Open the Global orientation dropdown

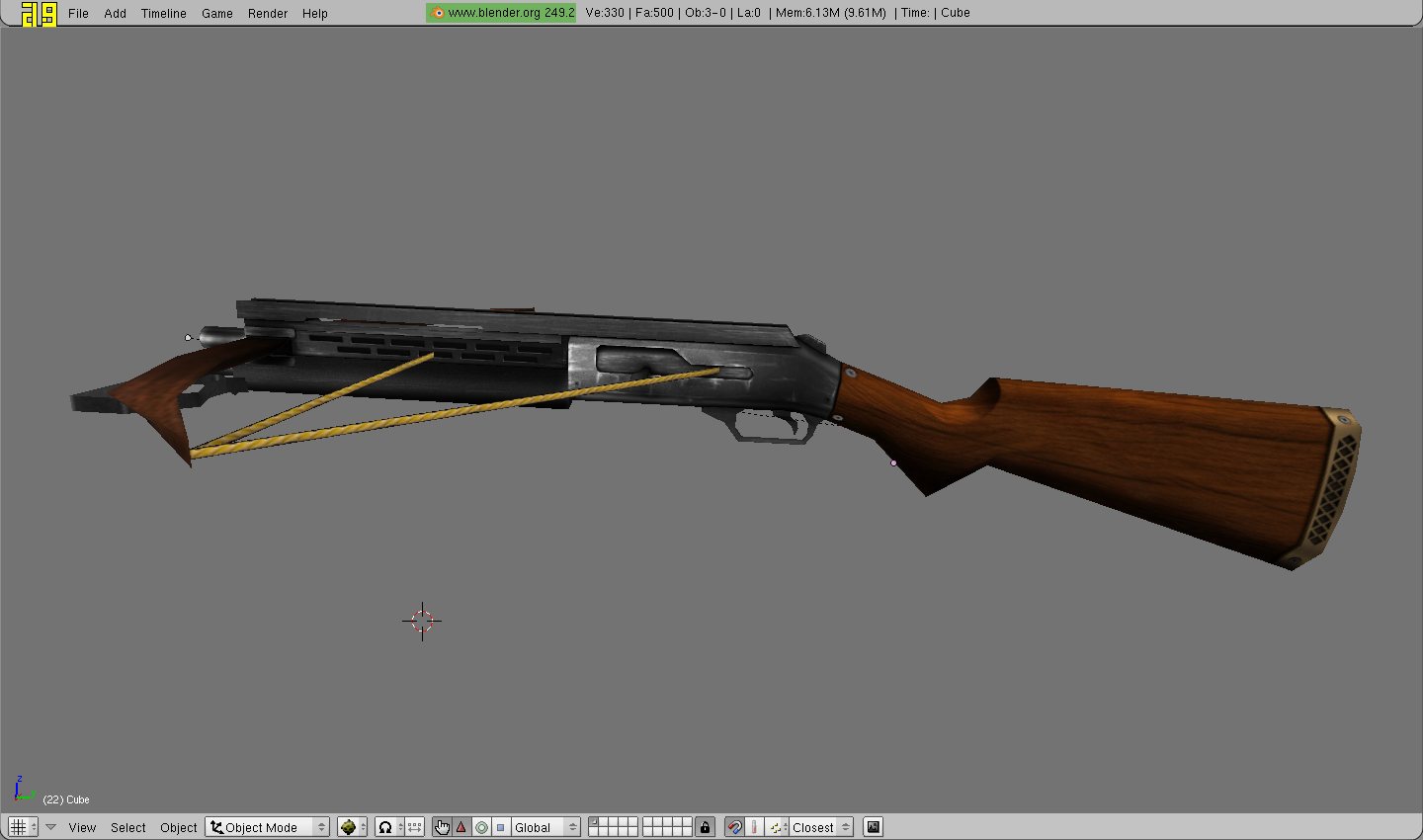point(544,827)
